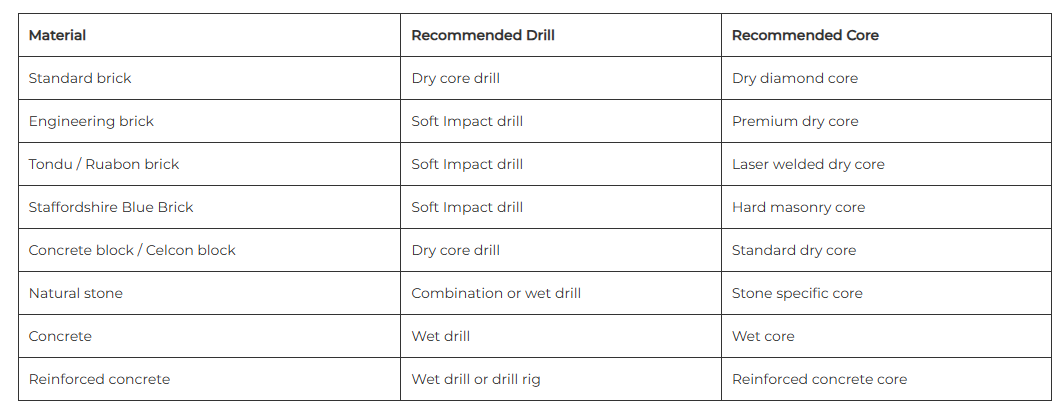1064x410 pixels.
Task: Select the Wet core cell
Action: point(886,336)
